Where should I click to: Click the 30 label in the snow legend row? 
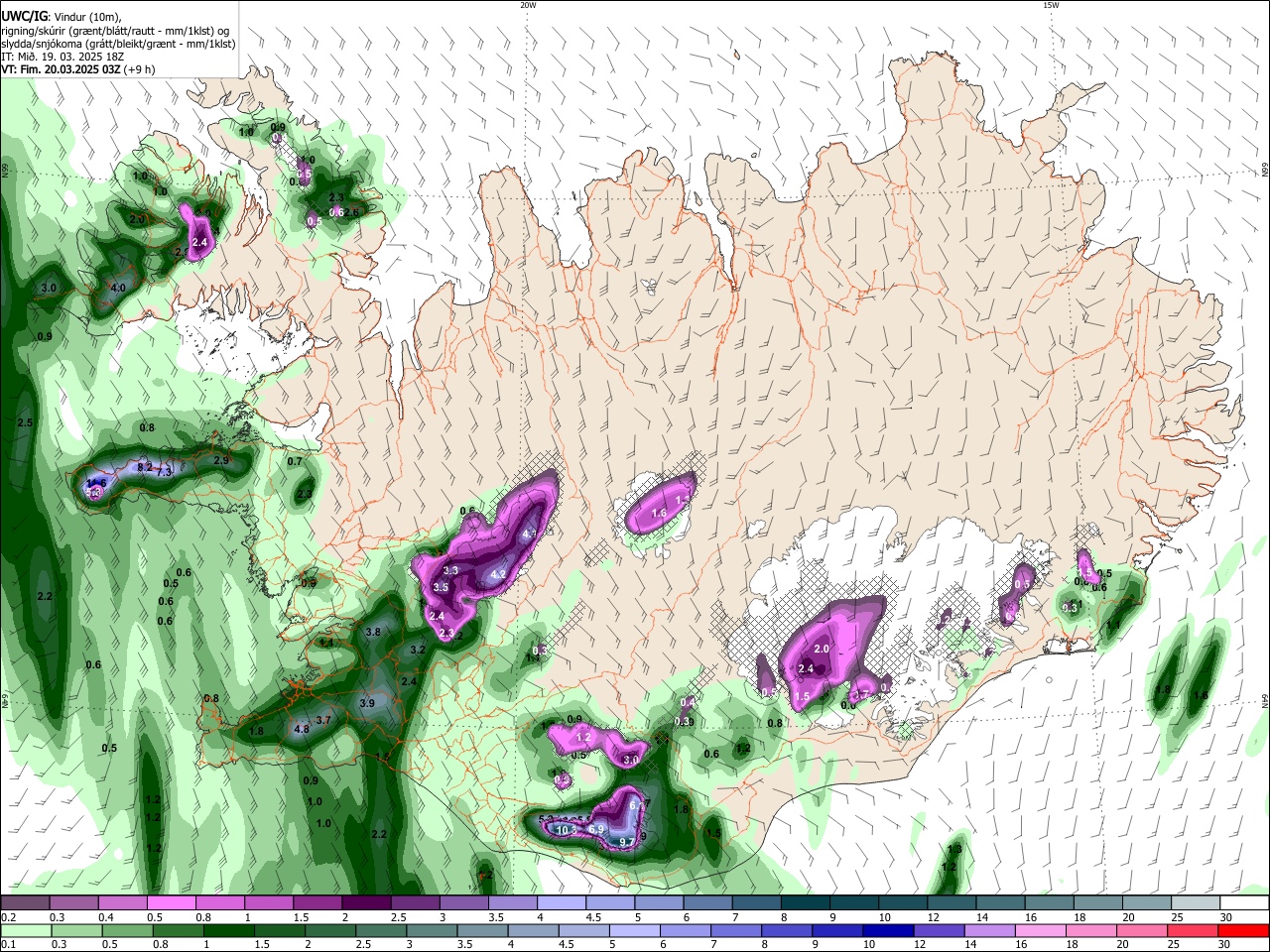pos(1226,917)
